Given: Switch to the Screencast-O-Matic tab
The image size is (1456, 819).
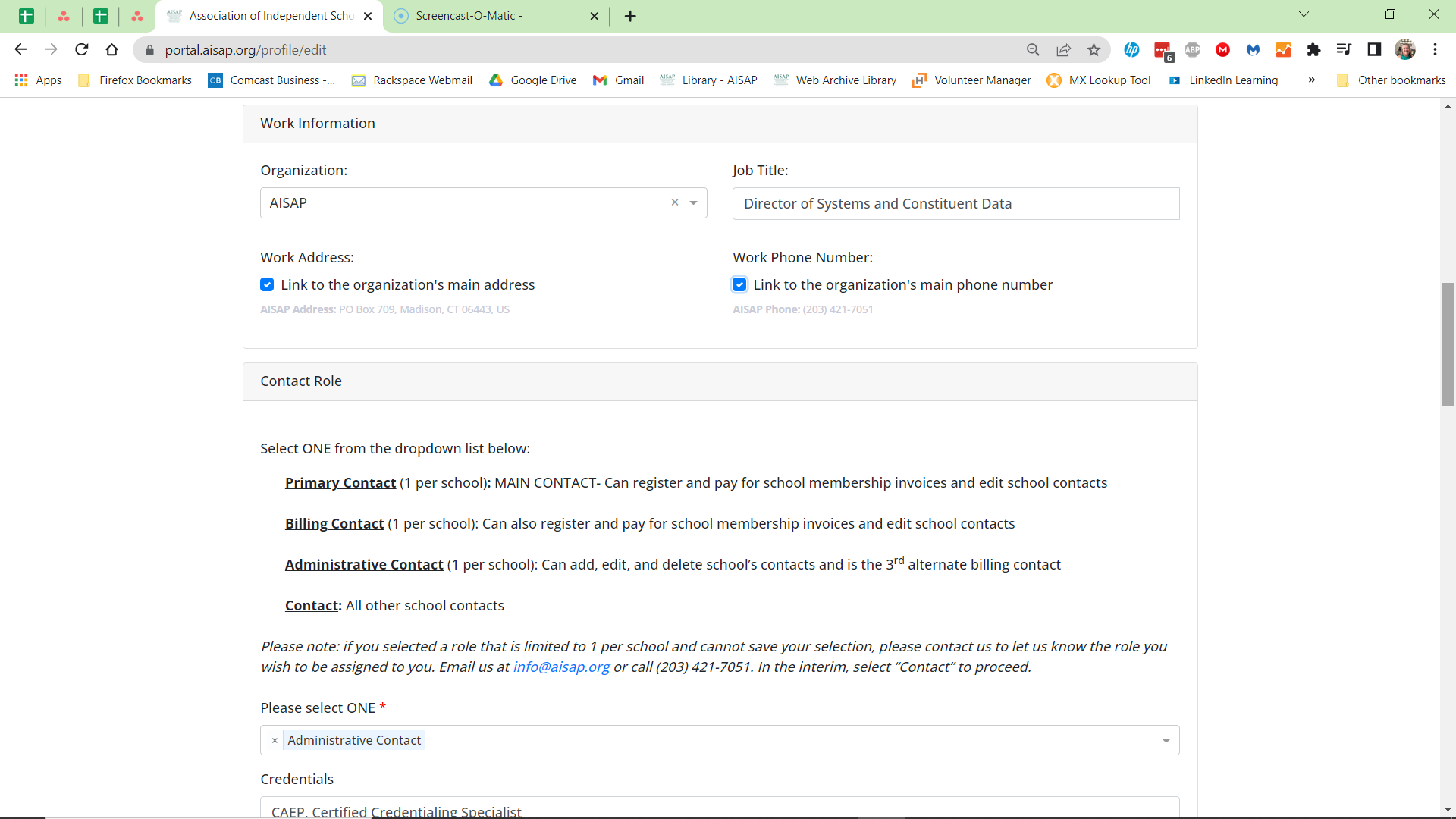Looking at the screenshot, I should click(x=485, y=16).
